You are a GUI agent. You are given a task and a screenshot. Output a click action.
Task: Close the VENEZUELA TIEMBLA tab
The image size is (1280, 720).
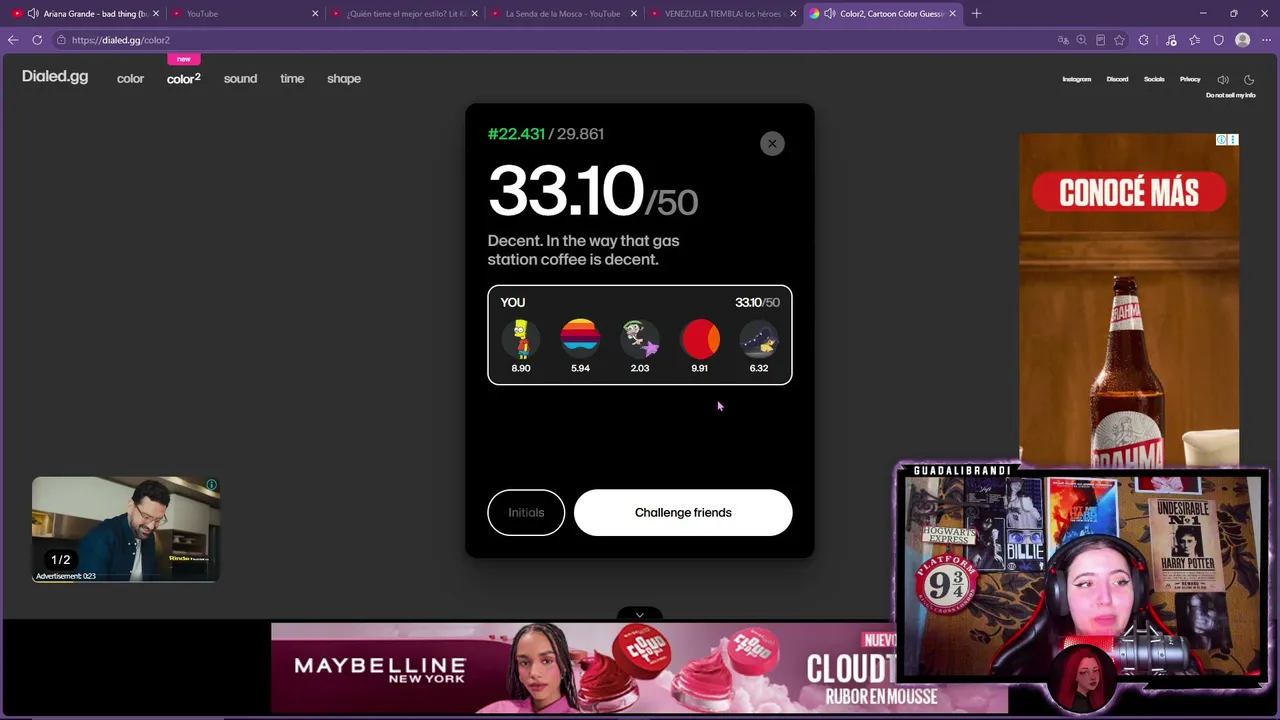(x=793, y=14)
